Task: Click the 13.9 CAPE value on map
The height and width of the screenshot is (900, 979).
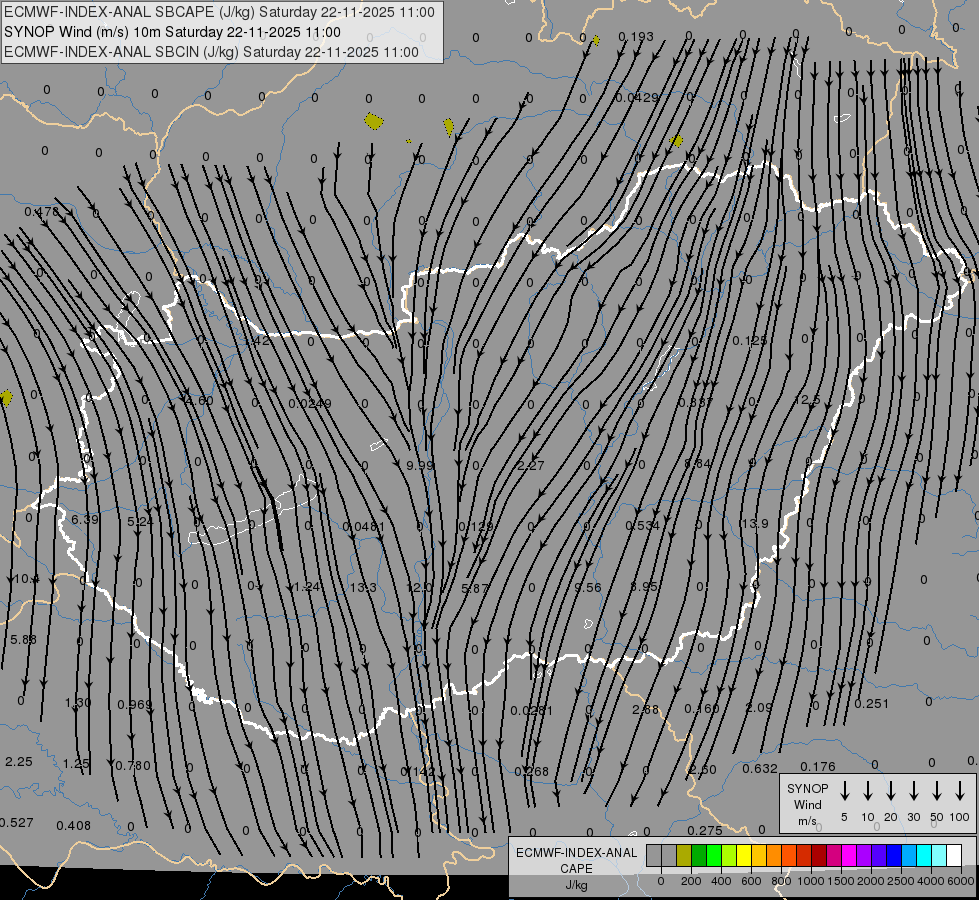Action: [754, 524]
